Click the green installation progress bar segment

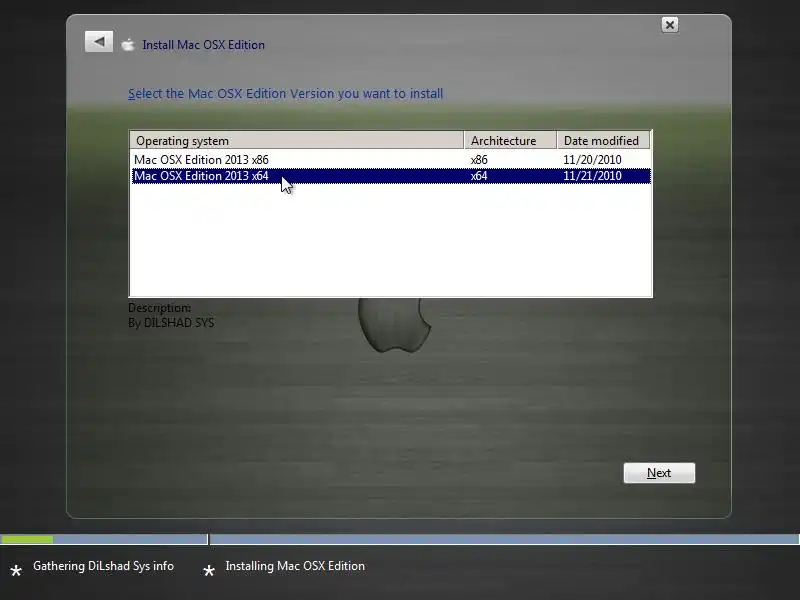(27, 539)
